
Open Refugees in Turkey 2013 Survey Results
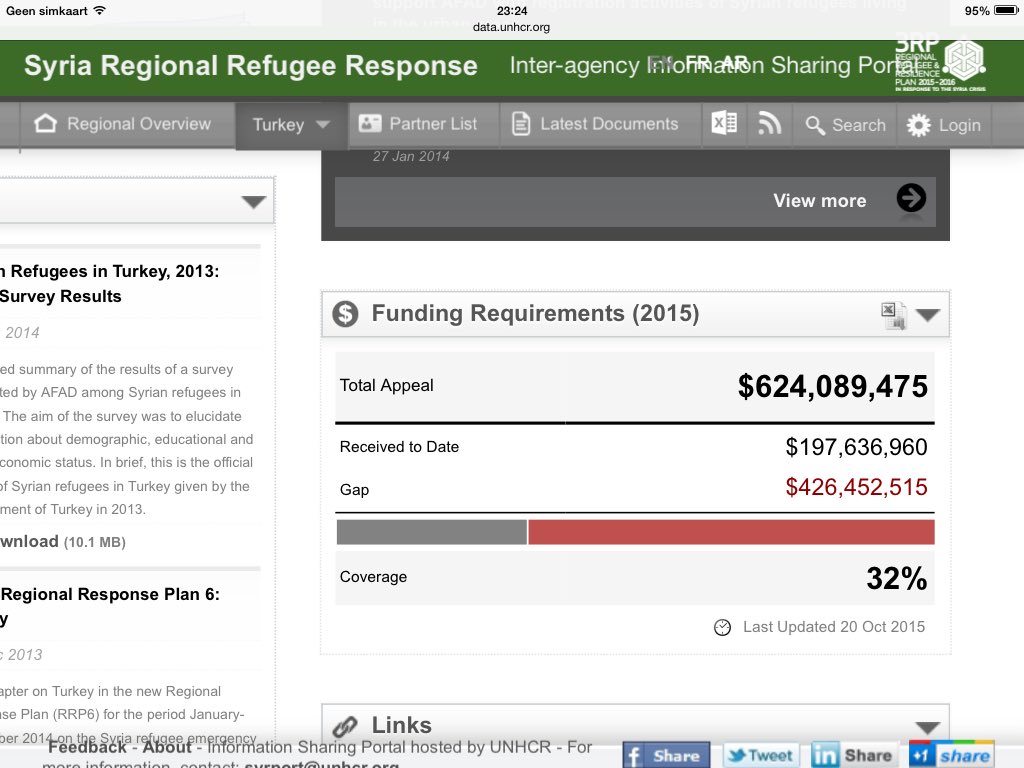110,283
